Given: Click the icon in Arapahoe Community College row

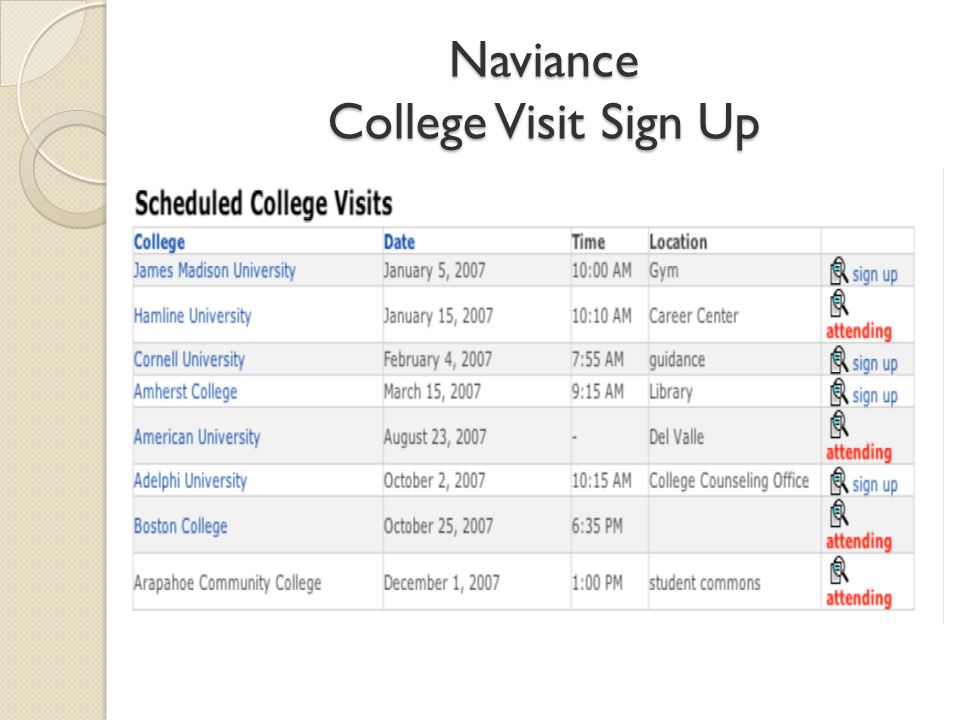Looking at the screenshot, I should (x=839, y=570).
